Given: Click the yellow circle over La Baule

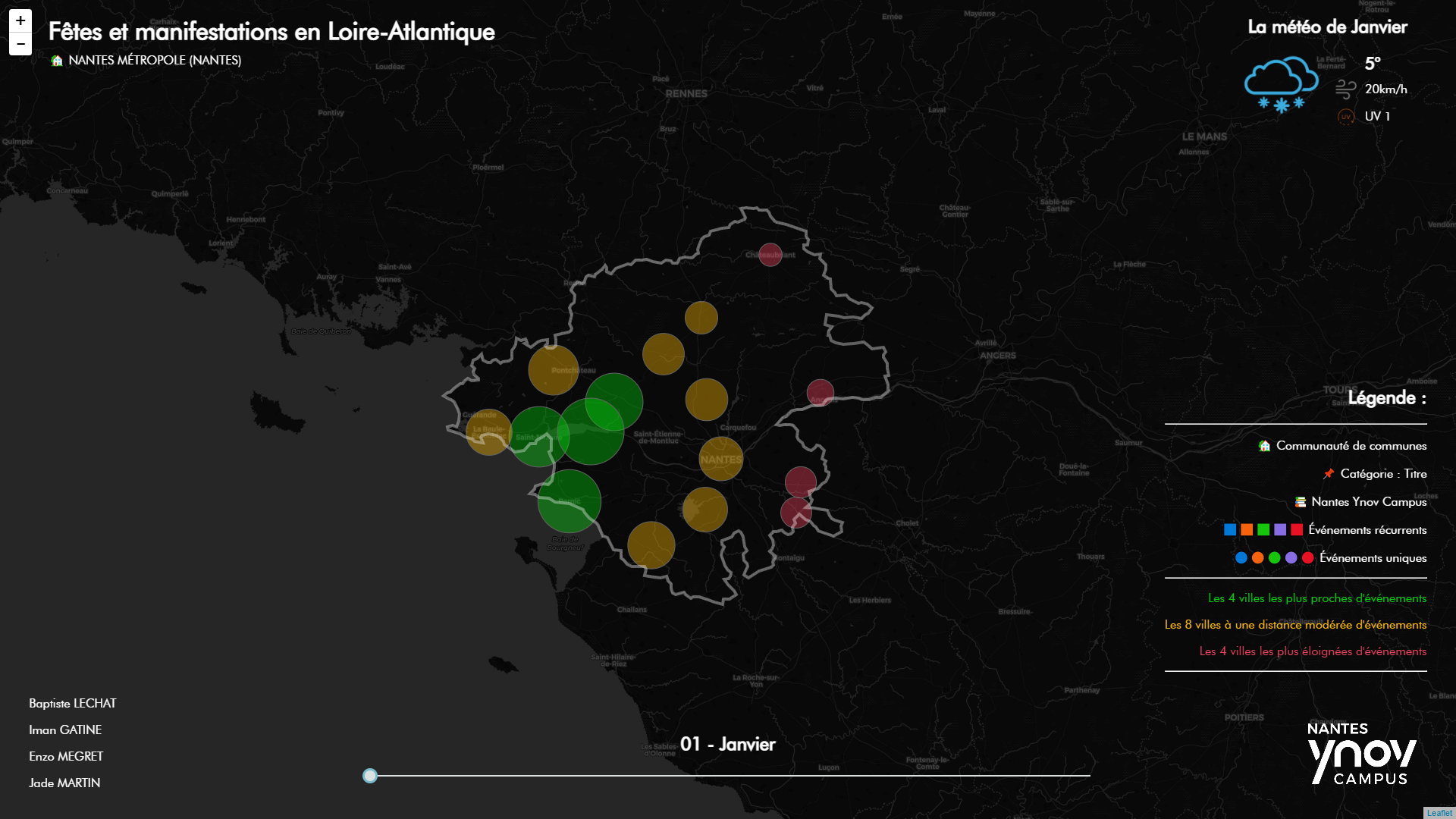Looking at the screenshot, I should coord(488,432).
